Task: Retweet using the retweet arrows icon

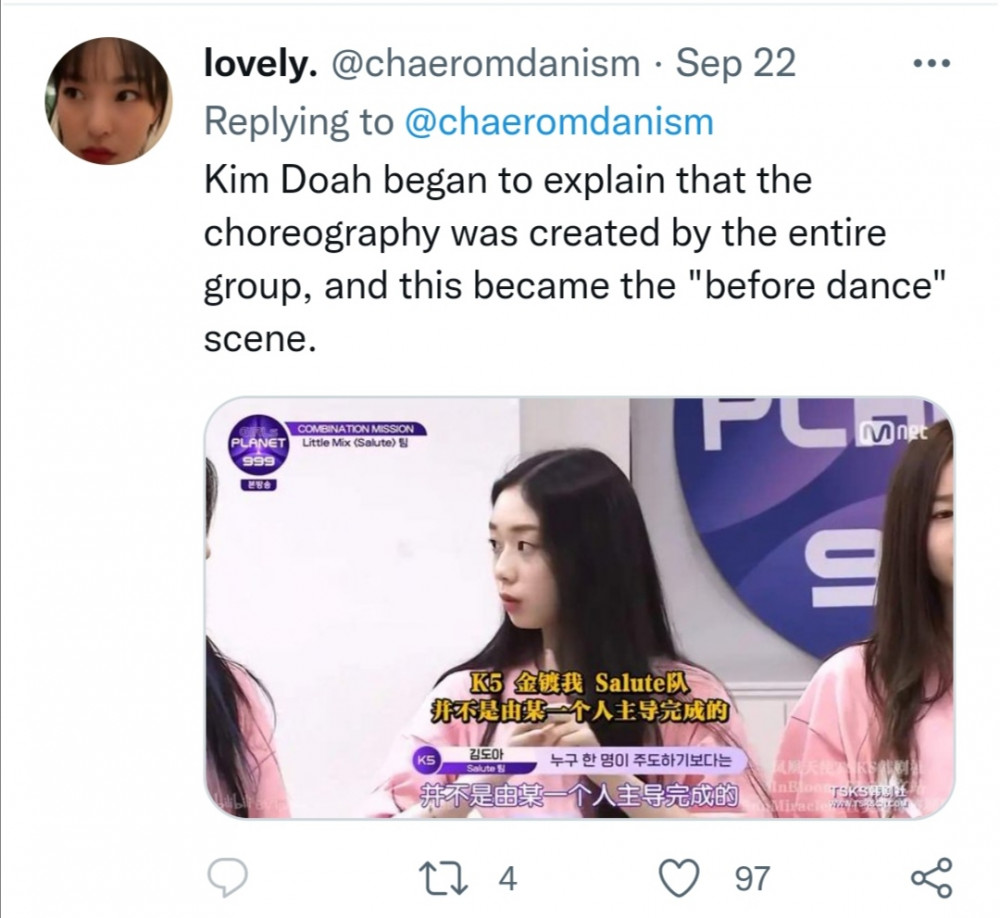Action: (x=443, y=878)
